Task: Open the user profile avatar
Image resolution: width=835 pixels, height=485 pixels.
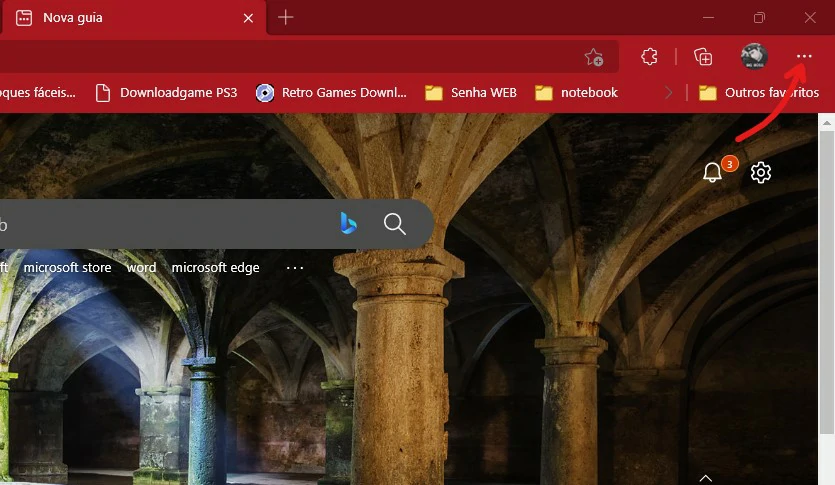Action: (x=754, y=56)
